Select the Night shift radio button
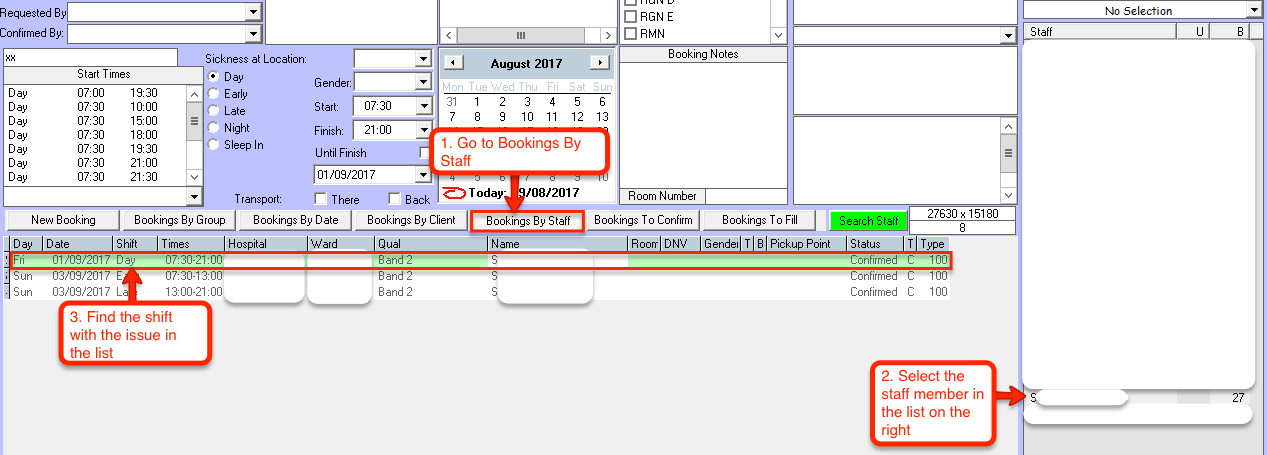 point(213,128)
